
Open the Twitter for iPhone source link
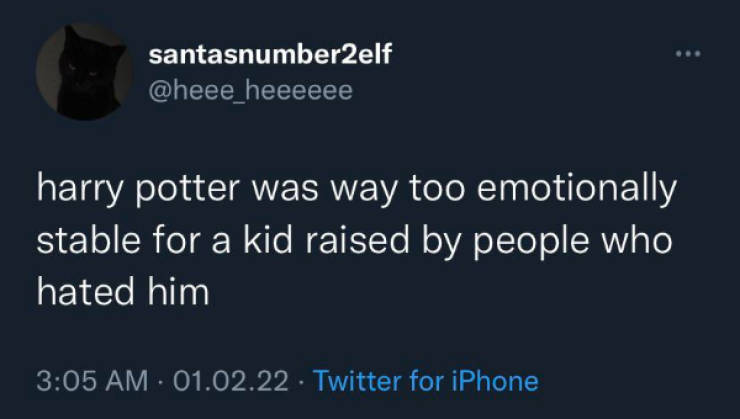(426, 381)
